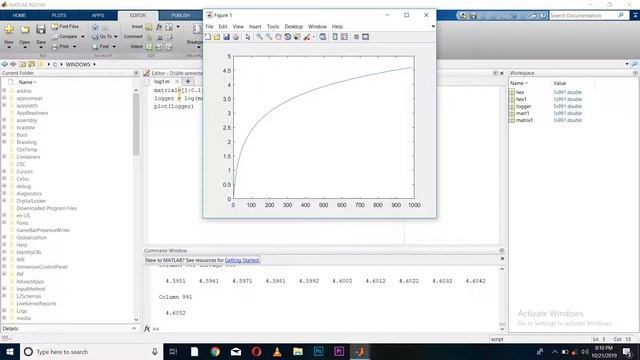Click Open File icon in Figure 1 toolbar

pos(217,37)
